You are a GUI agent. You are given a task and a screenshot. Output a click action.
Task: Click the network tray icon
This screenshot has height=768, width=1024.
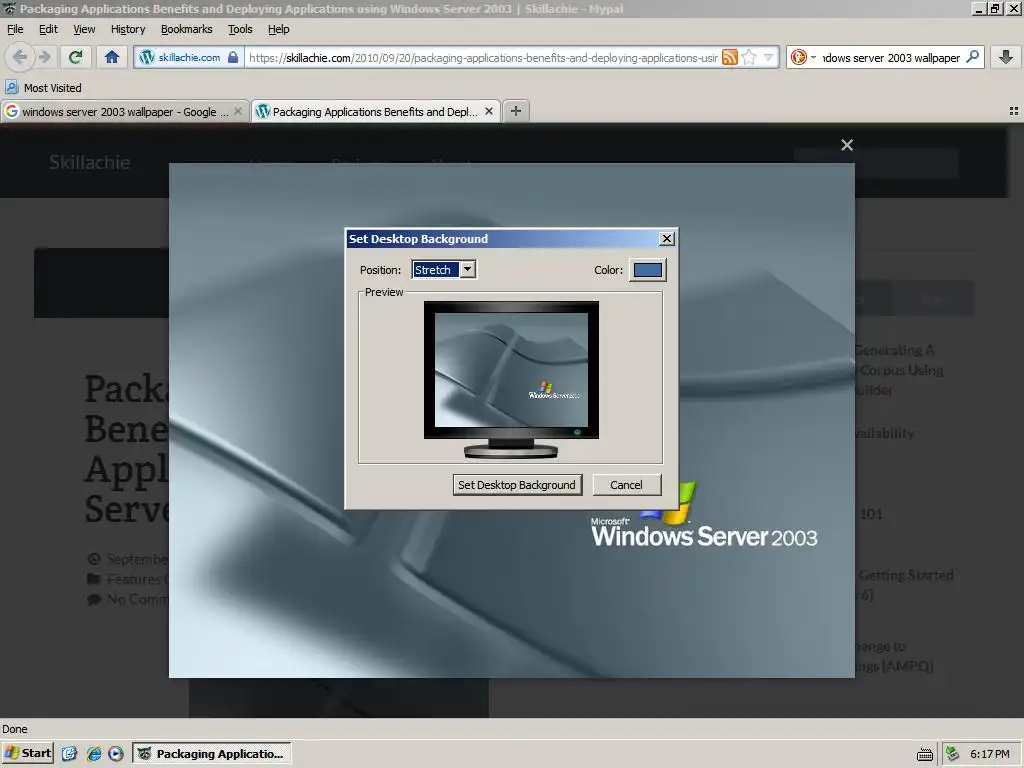tap(953, 754)
